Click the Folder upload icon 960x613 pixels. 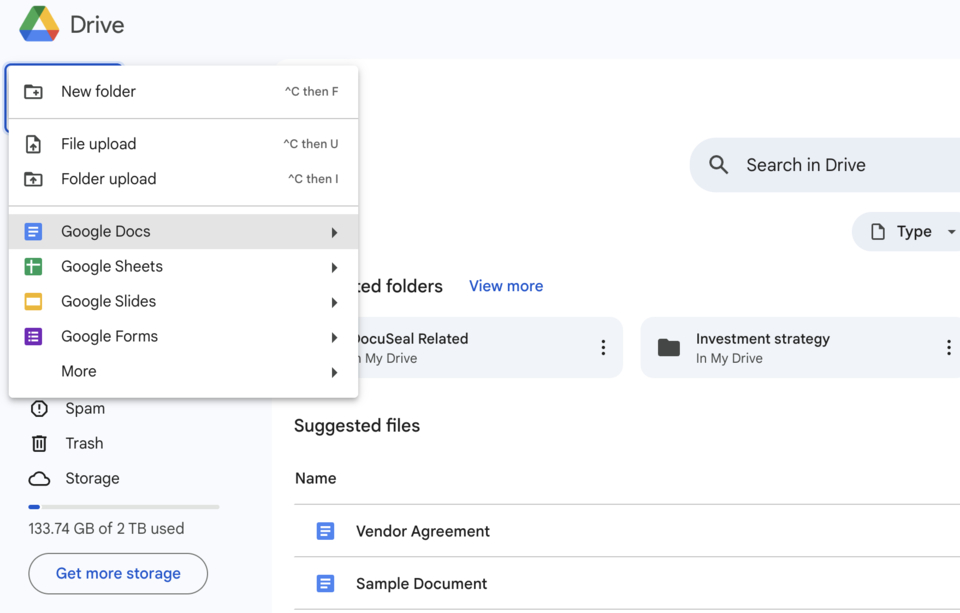pyautogui.click(x=33, y=179)
